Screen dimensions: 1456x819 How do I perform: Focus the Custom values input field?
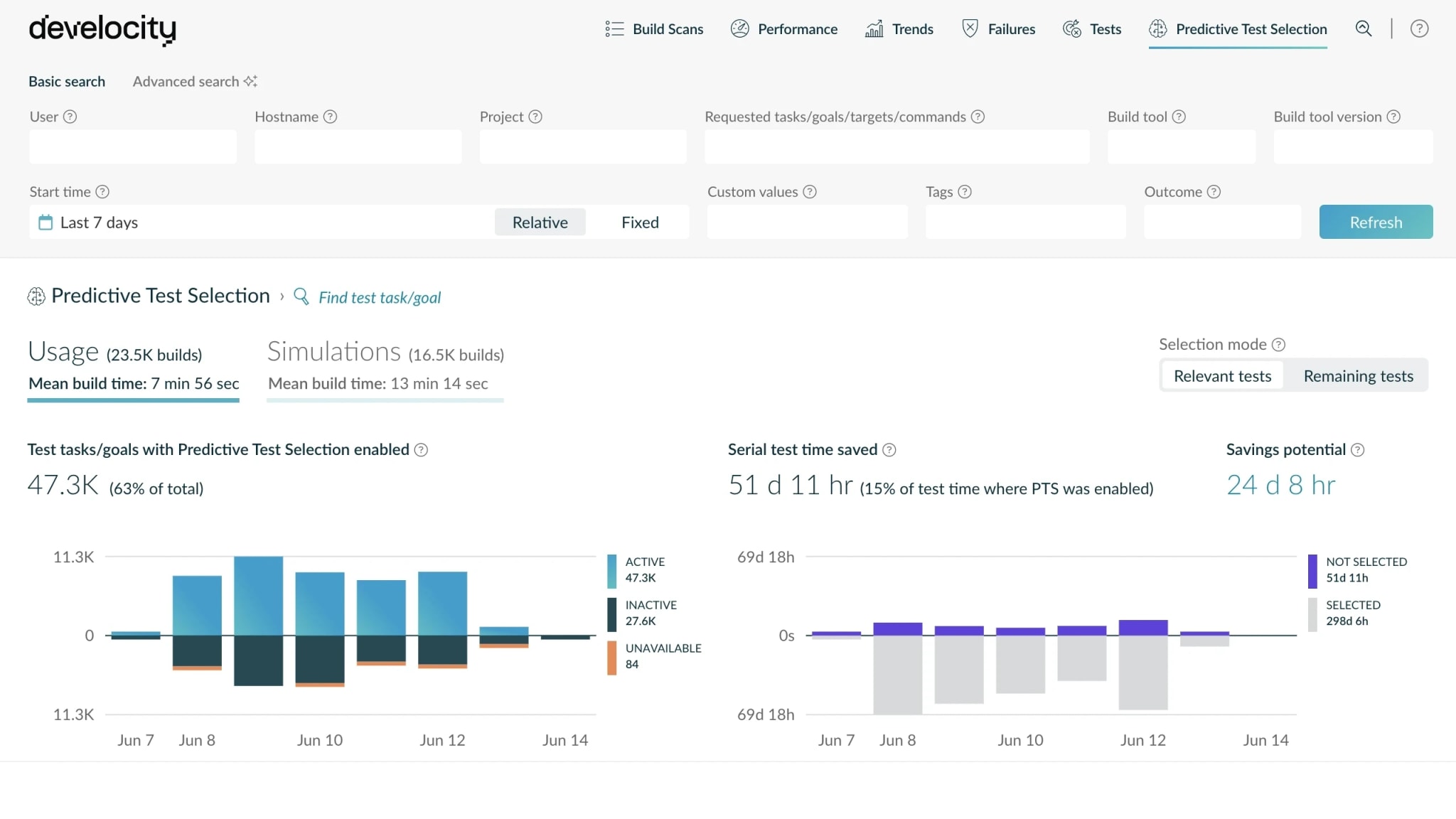pos(807,222)
